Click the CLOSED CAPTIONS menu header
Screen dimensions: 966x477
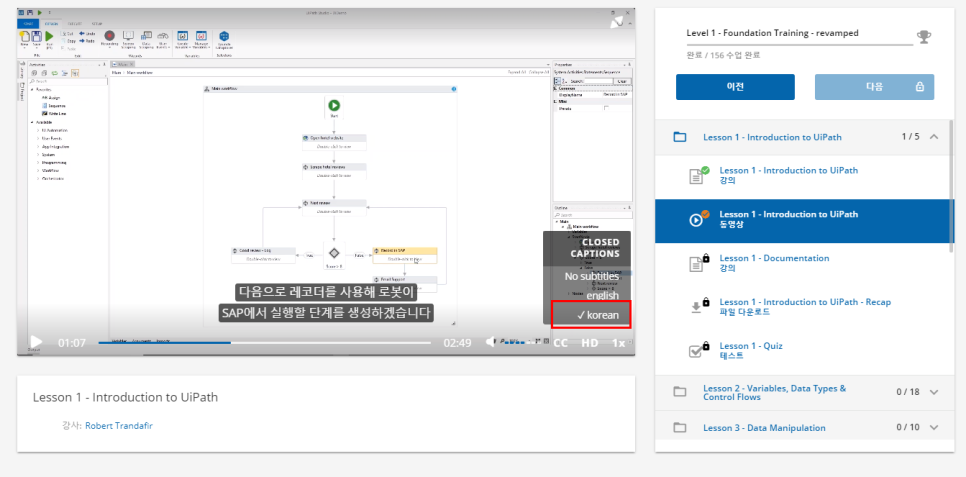(595, 248)
